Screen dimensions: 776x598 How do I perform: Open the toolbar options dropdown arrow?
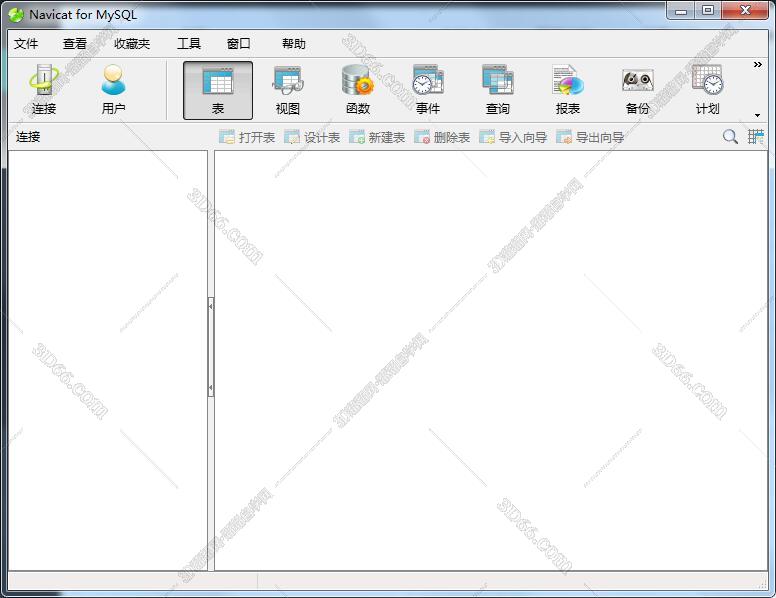coord(757,115)
